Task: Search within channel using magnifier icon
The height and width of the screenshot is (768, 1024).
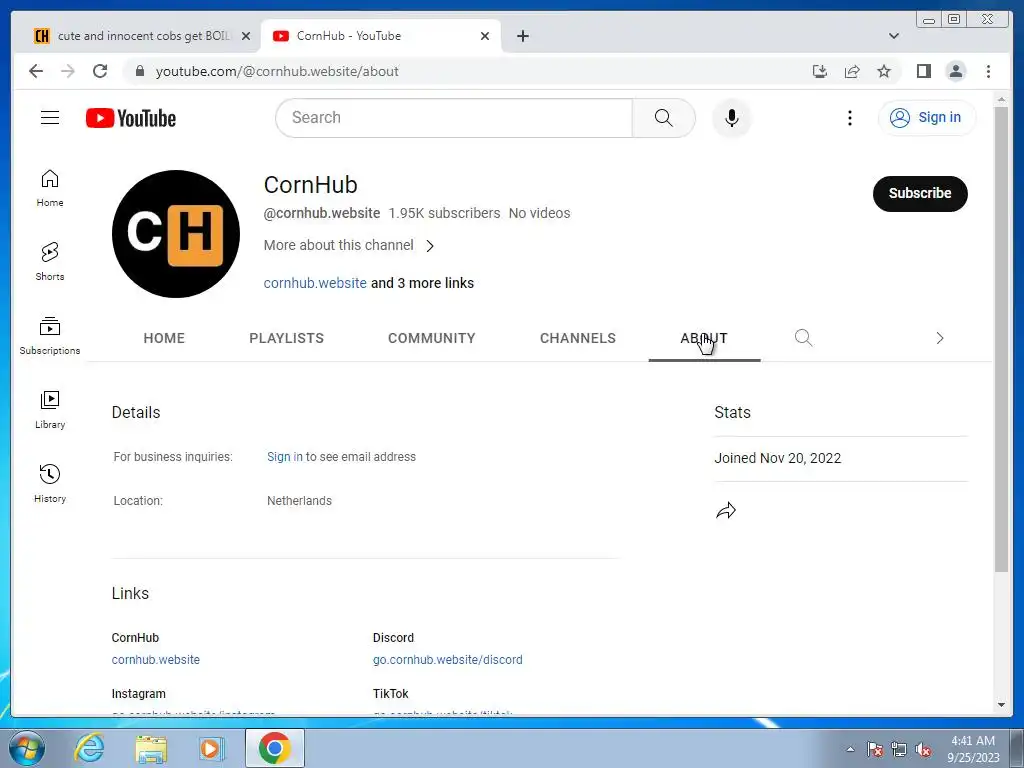Action: tap(803, 338)
